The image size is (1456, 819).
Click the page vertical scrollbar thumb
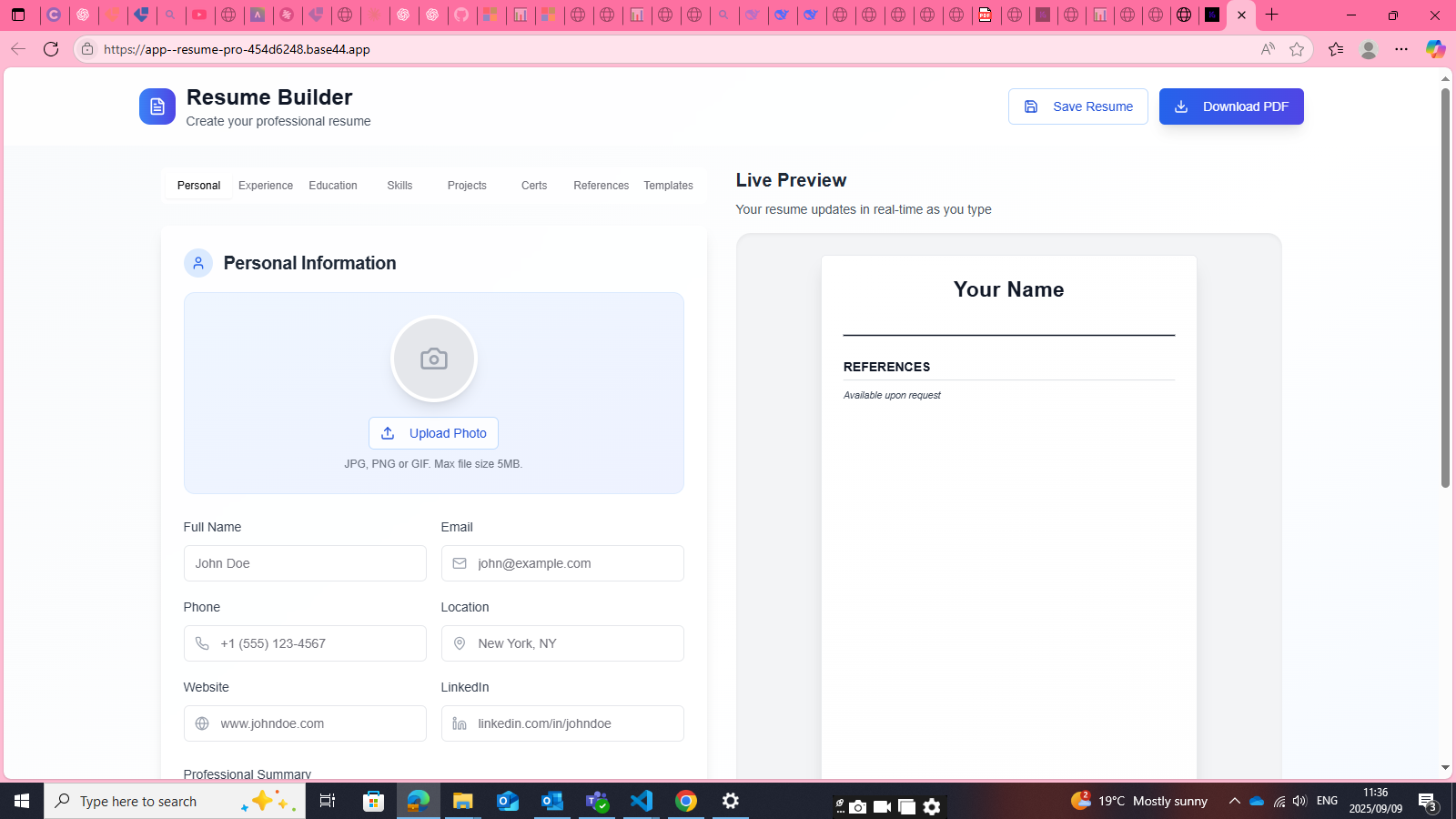coord(1445,288)
